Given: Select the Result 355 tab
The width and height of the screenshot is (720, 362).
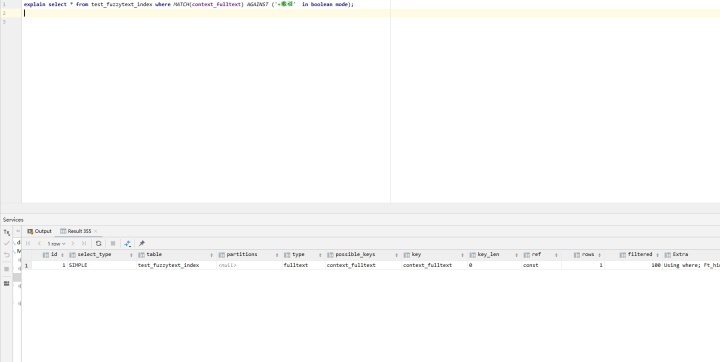Looking at the screenshot, I should (76, 231).
